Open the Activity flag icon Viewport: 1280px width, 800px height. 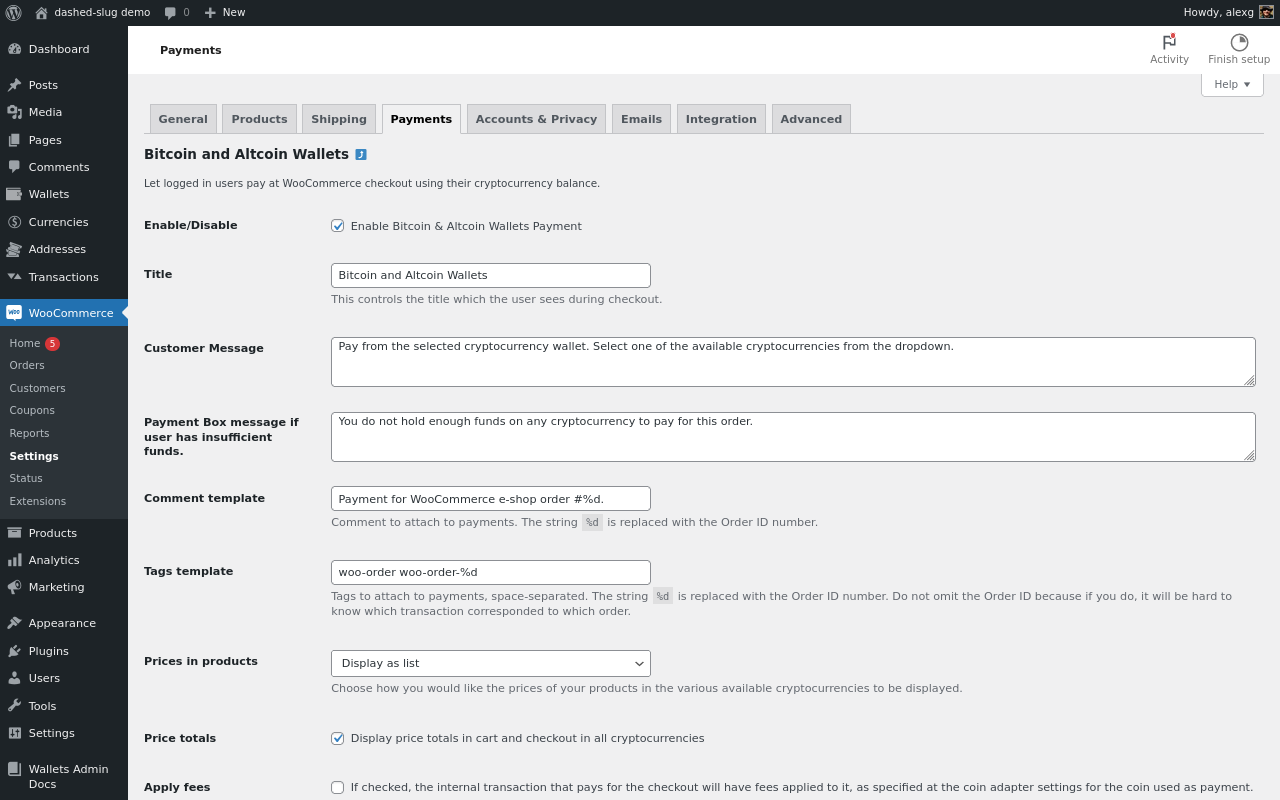coord(1169,42)
